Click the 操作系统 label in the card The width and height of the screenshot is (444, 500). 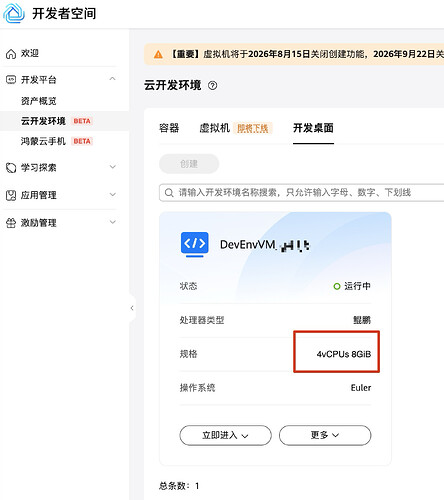coord(197,388)
